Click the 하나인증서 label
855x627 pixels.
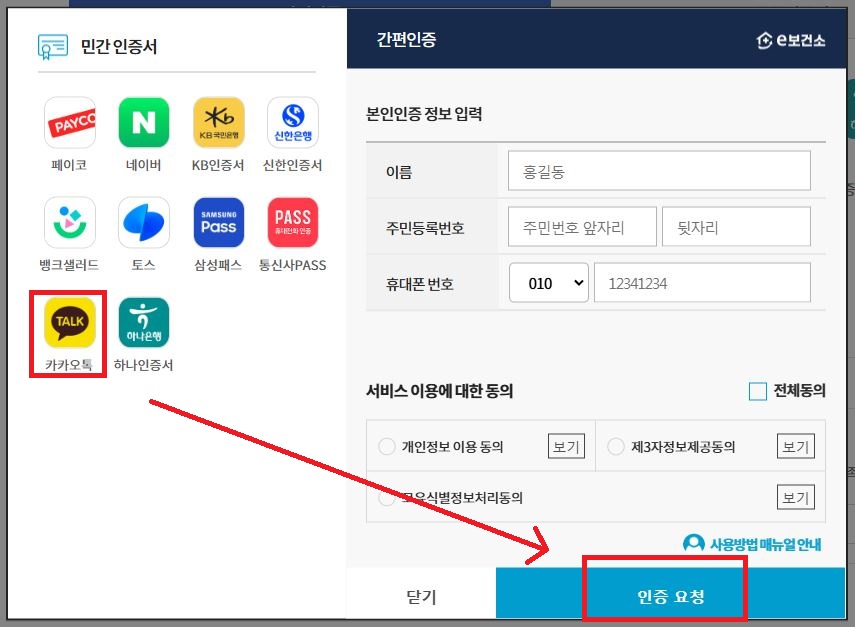143,365
